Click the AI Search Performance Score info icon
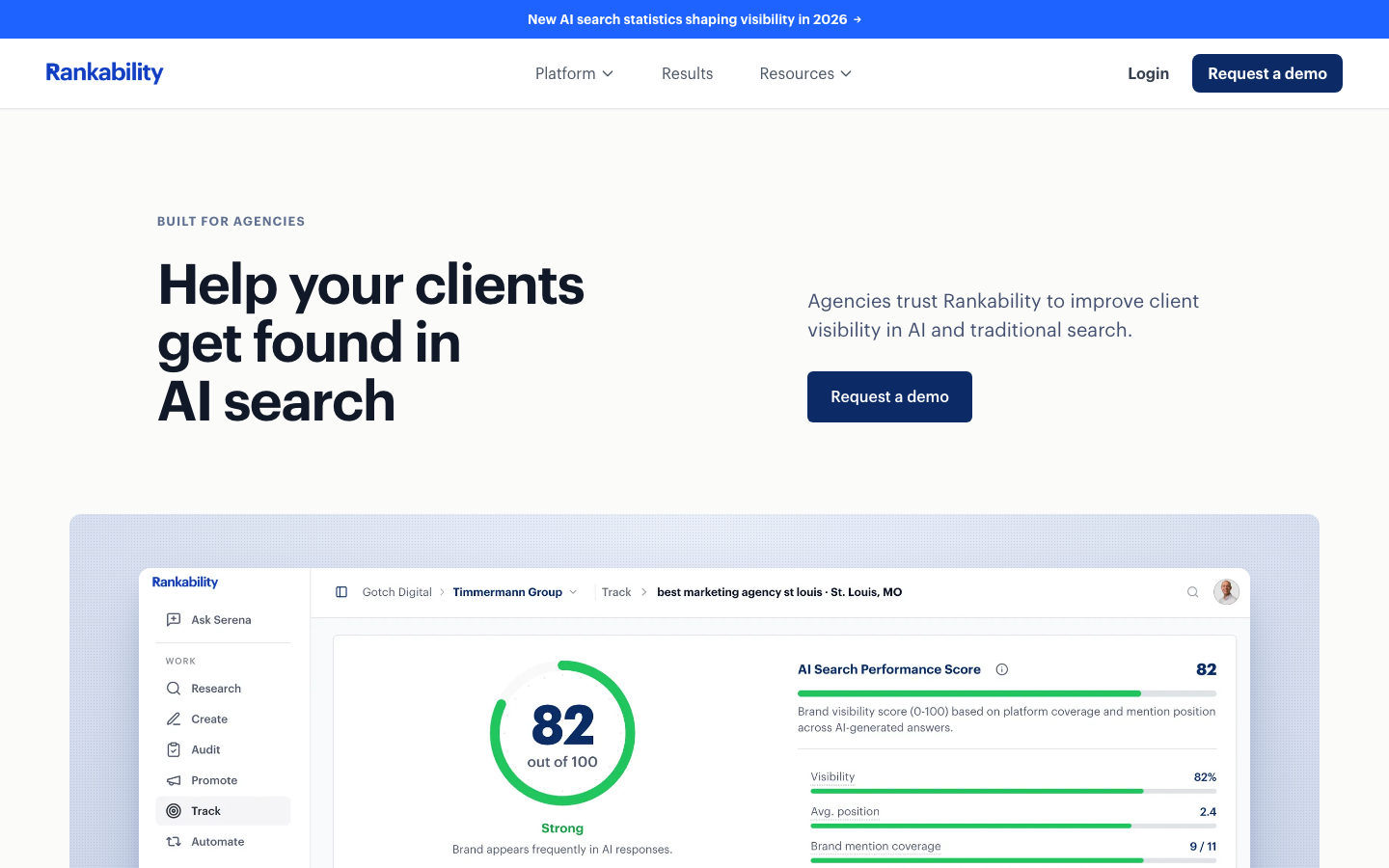Viewport: 1389px width, 868px height. click(1002, 669)
